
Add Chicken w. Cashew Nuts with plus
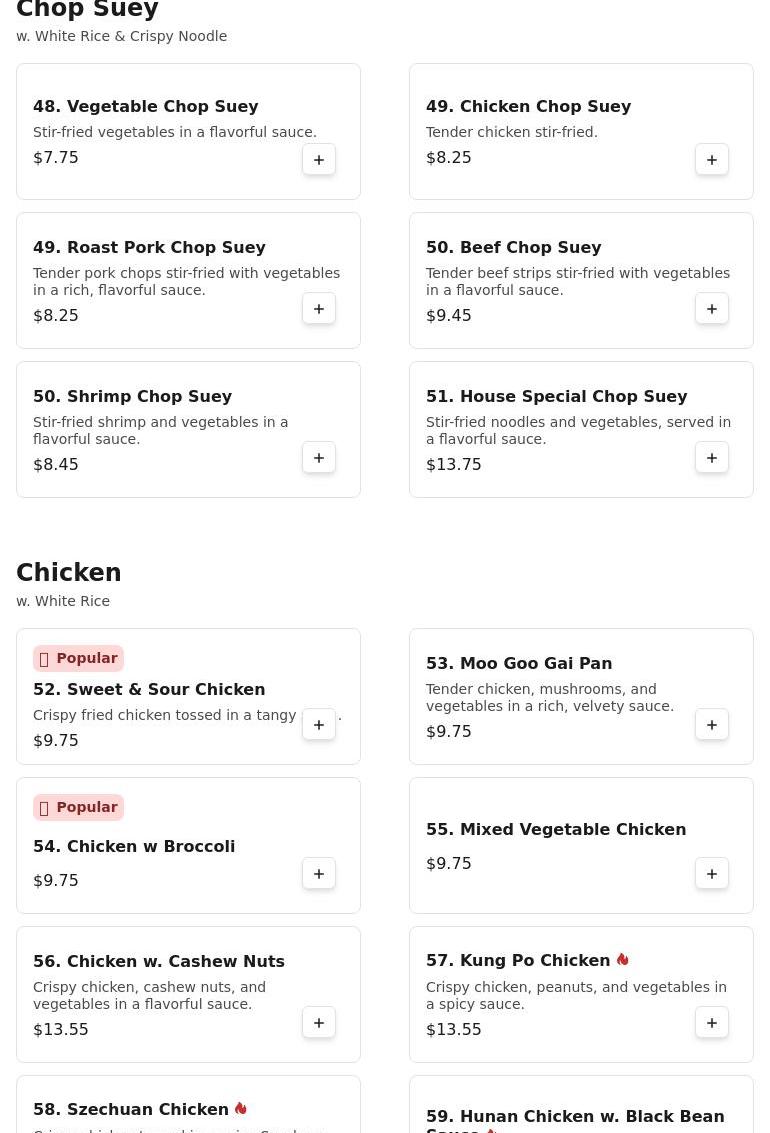(319, 1023)
